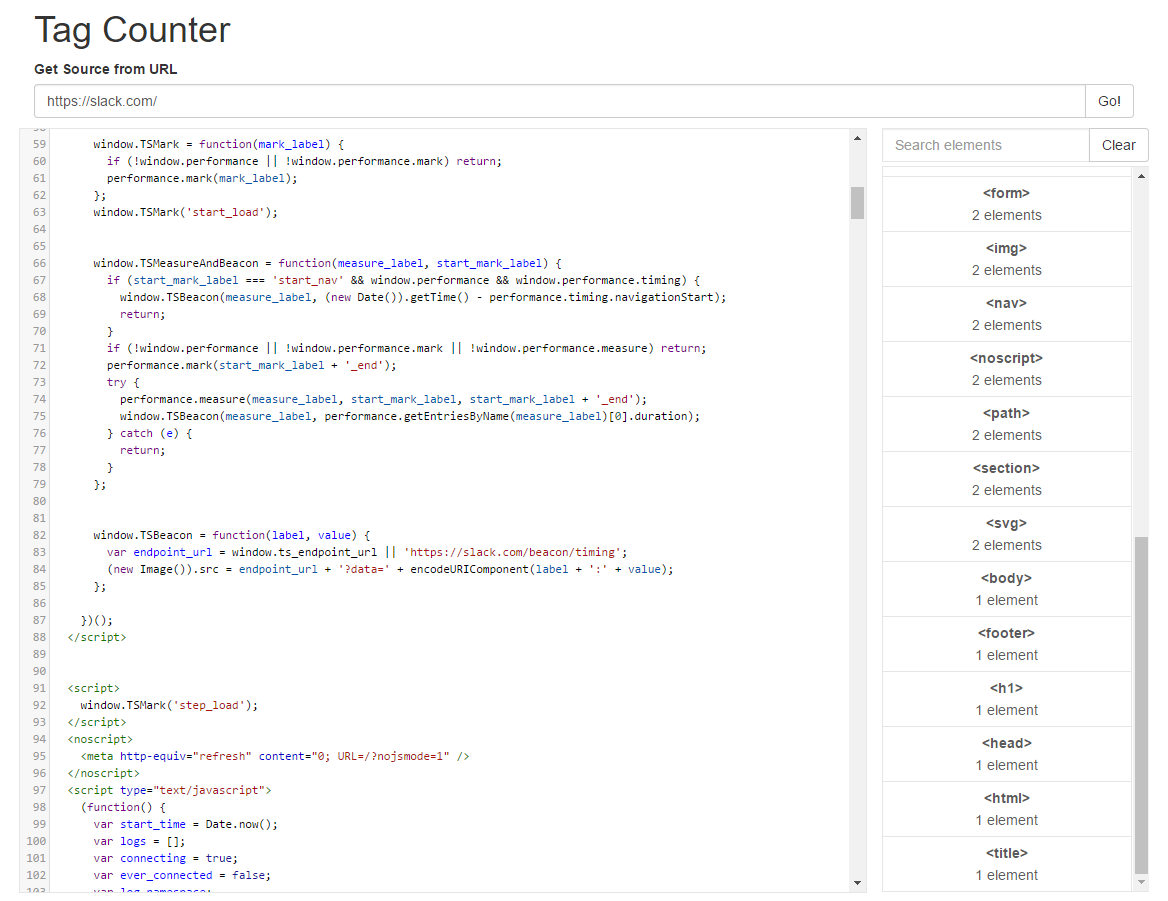Image resolution: width=1168 pixels, height=901 pixels.
Task: Click the 'var endpoint_url' code line
Action: tap(367, 553)
